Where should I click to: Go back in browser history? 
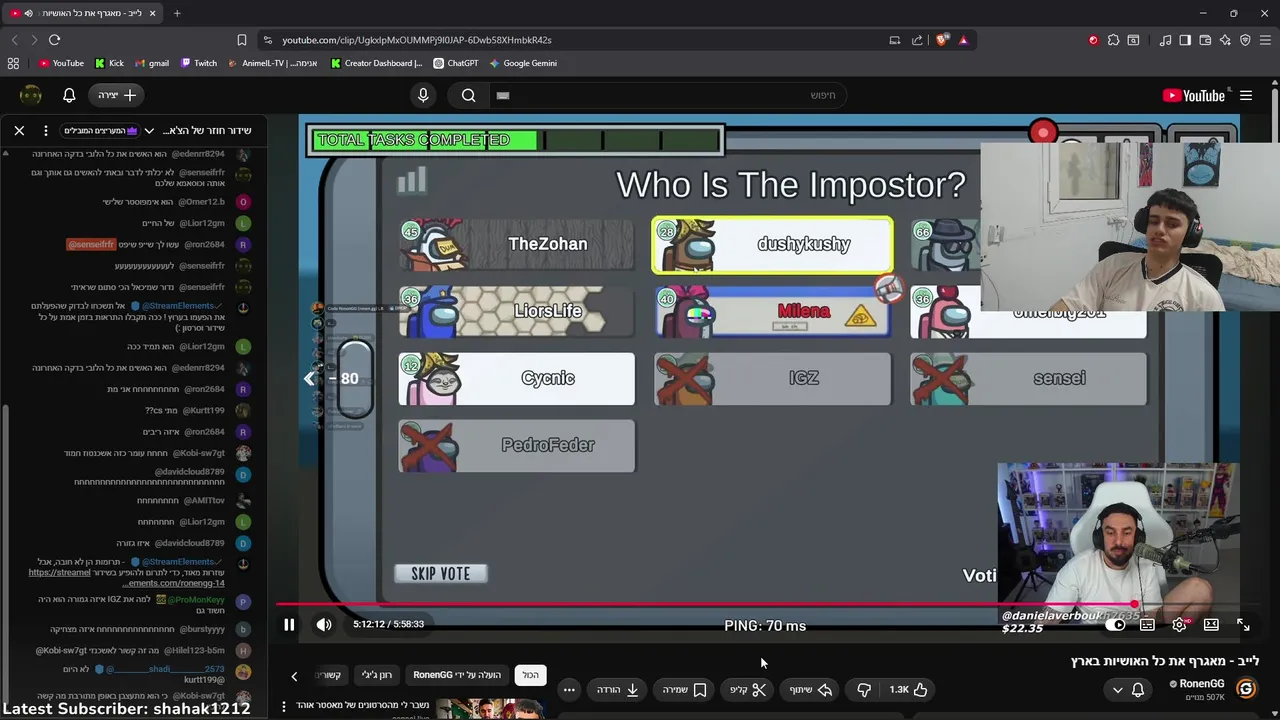click(14, 40)
